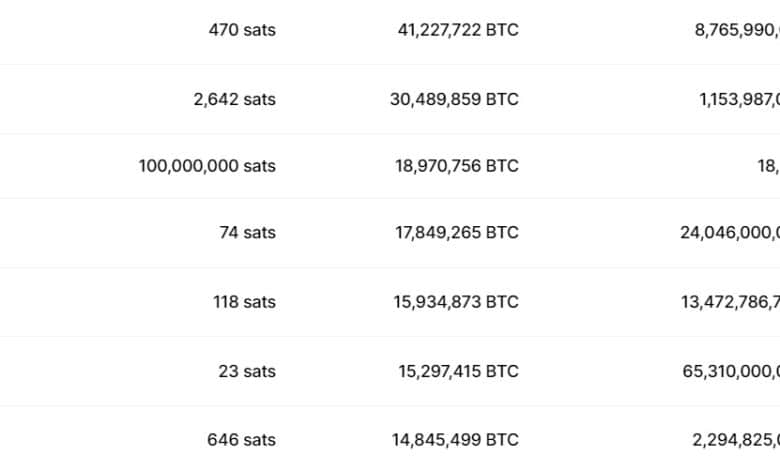Select the 15,297,415 BTC cell
The image size is (780, 470).
pos(458,371)
